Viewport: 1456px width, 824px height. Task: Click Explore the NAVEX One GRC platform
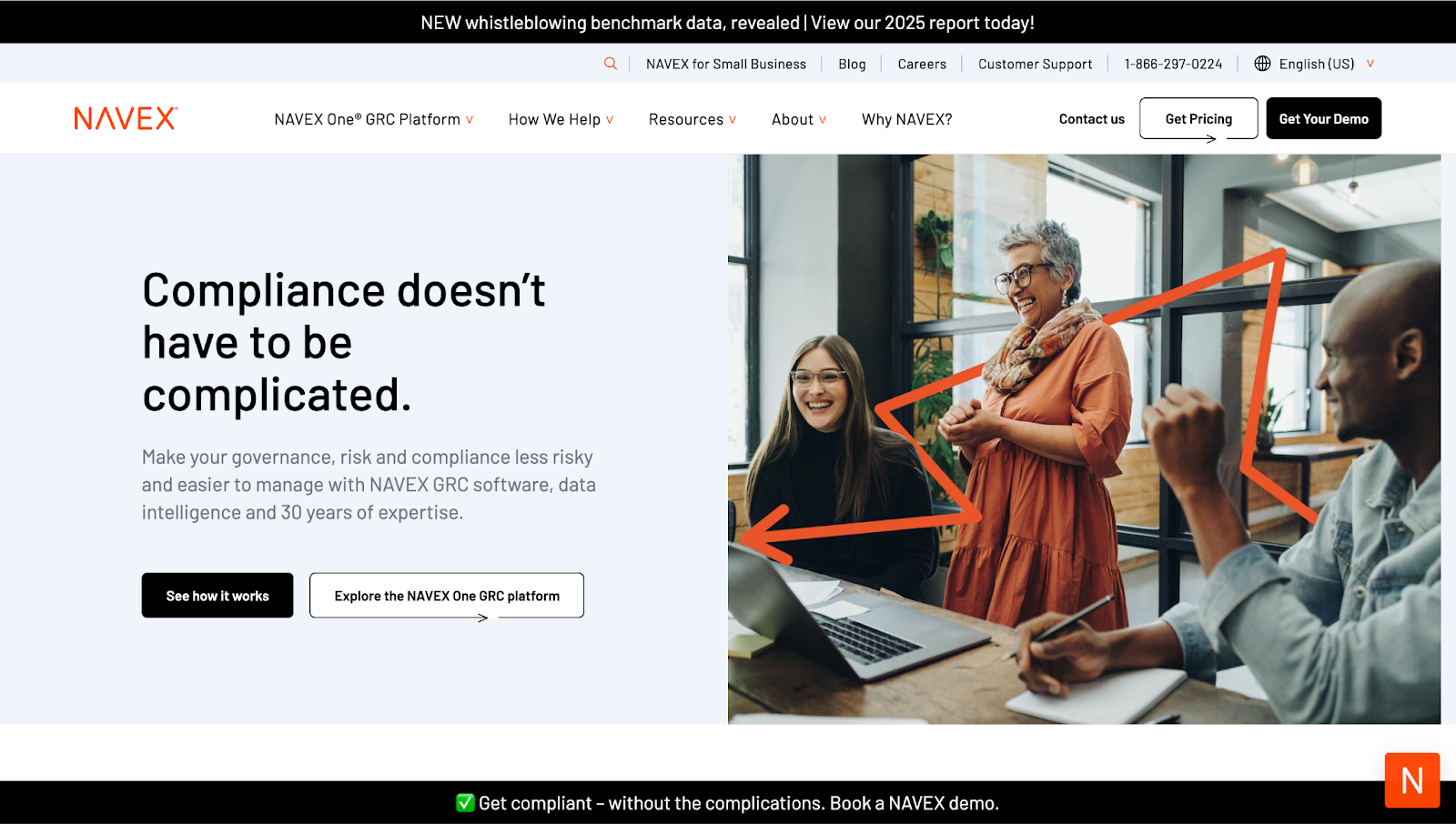[446, 595]
